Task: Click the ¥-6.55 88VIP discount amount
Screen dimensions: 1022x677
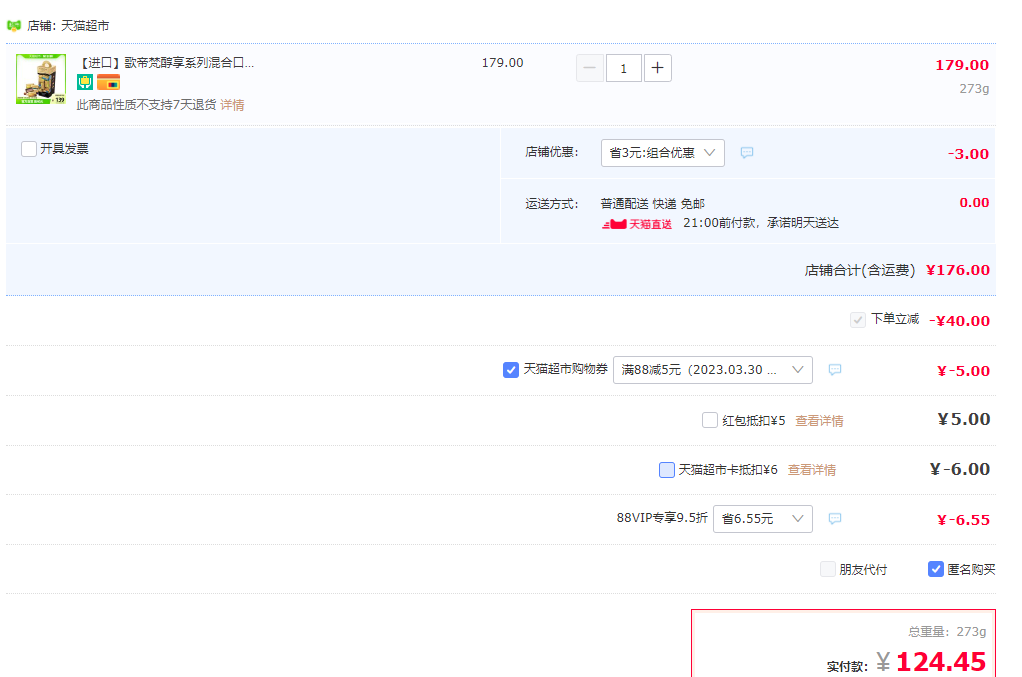Action: pyautogui.click(x=963, y=519)
